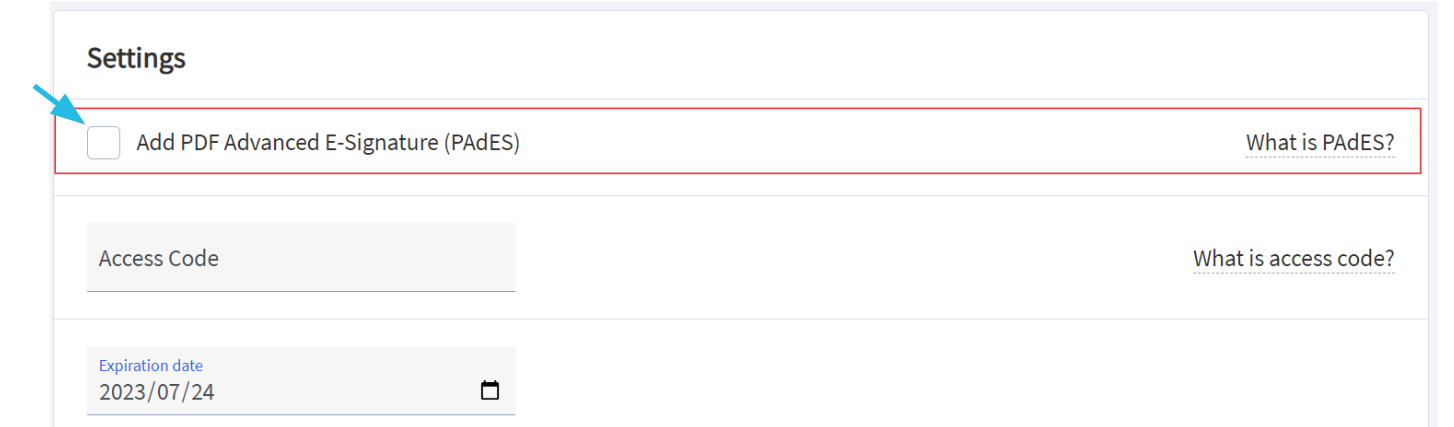Focus the Access Code input field

pyautogui.click(x=301, y=257)
